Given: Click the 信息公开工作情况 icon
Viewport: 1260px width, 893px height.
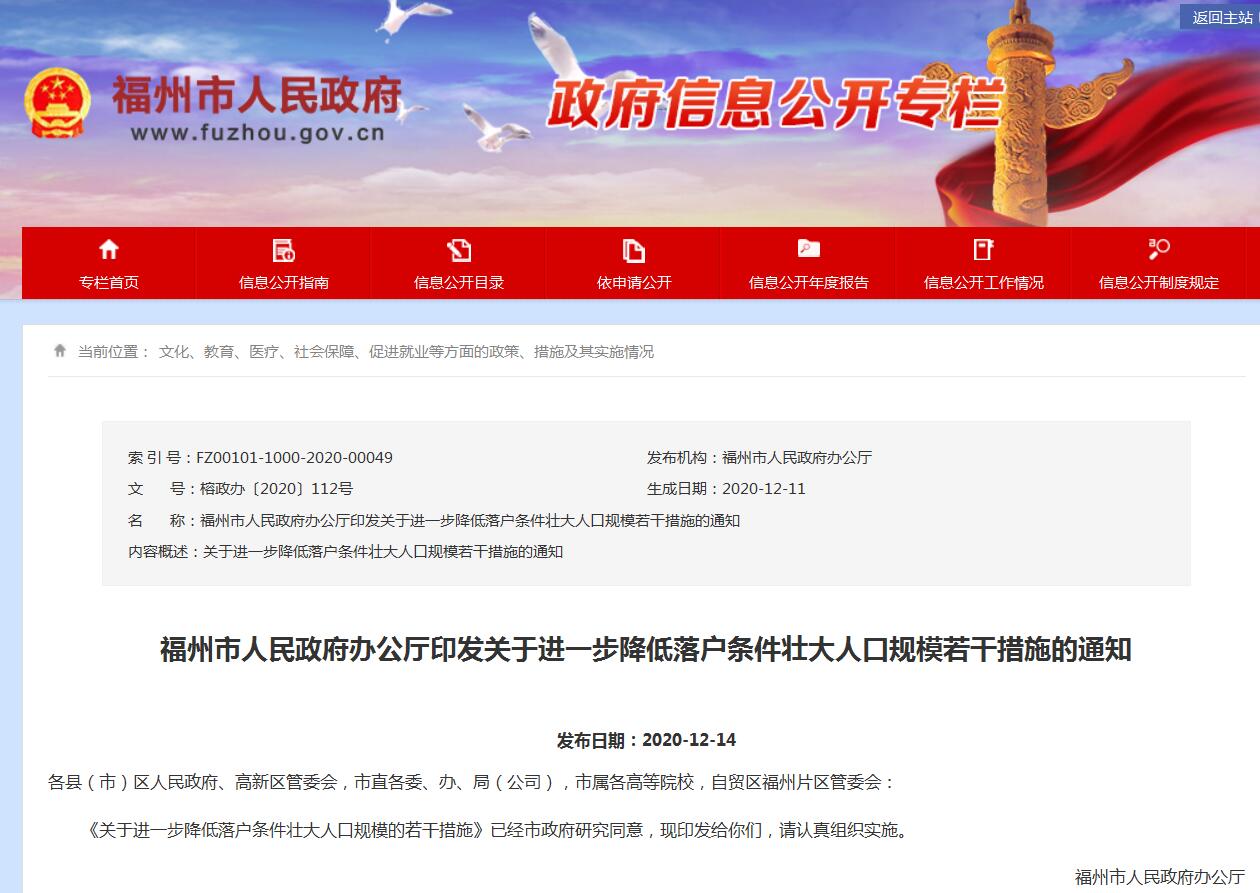Looking at the screenshot, I should pos(983,250).
